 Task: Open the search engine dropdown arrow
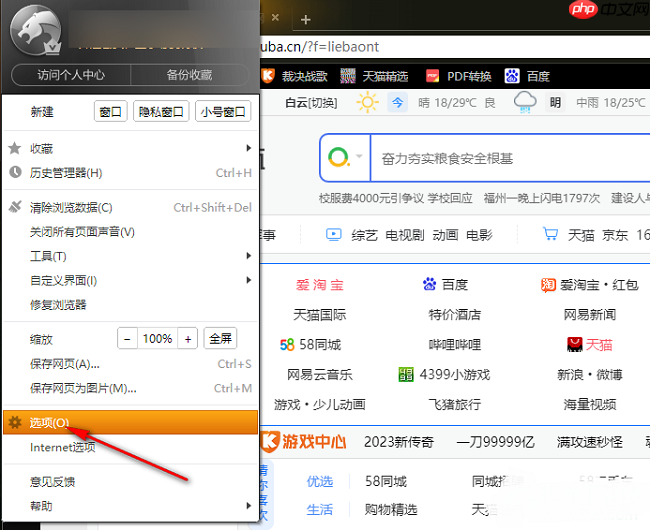point(359,157)
